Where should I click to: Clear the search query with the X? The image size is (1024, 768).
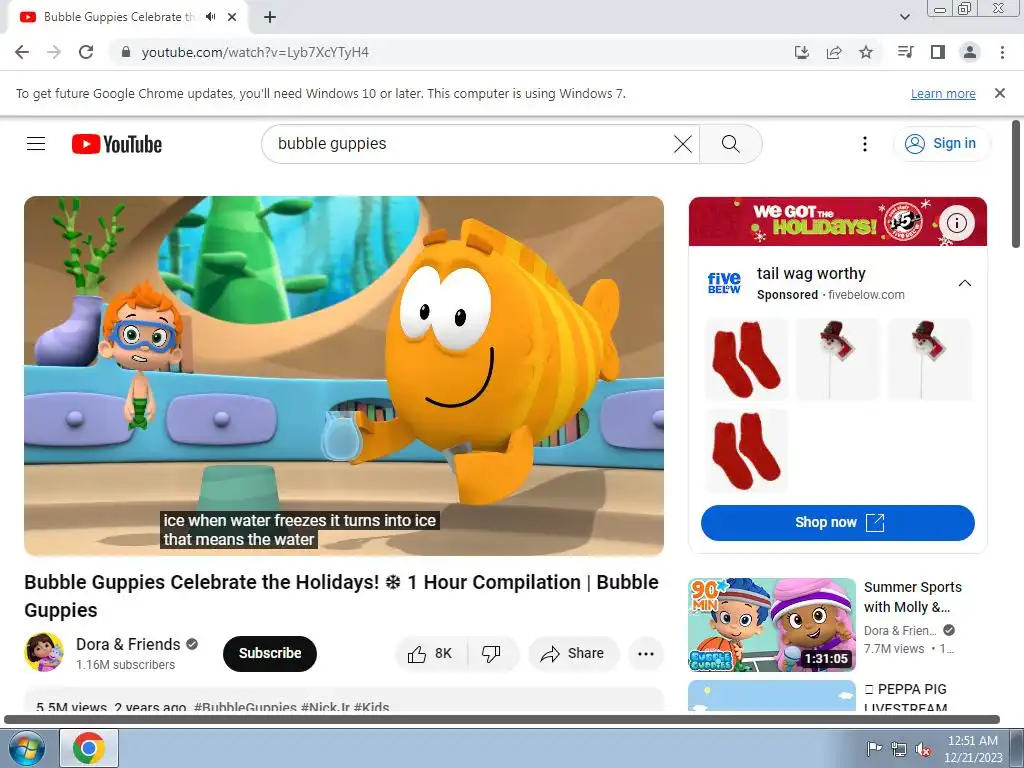pos(682,144)
